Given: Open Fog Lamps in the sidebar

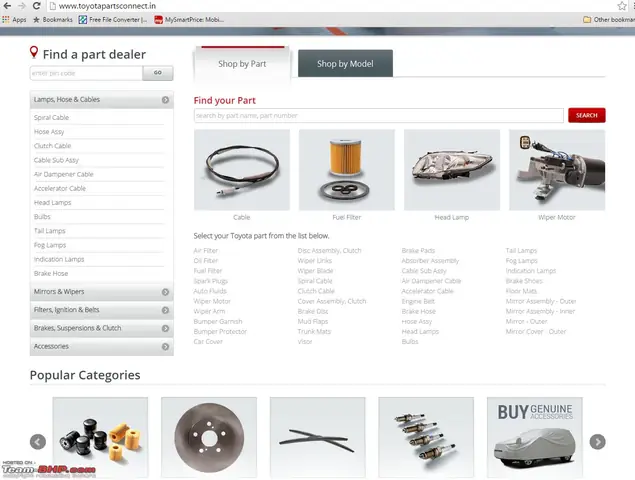Looking at the screenshot, I should (50, 245).
